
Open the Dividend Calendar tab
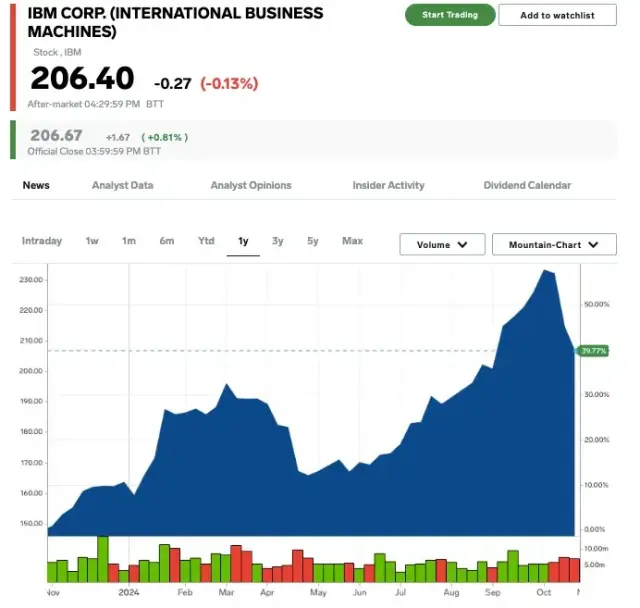(527, 185)
